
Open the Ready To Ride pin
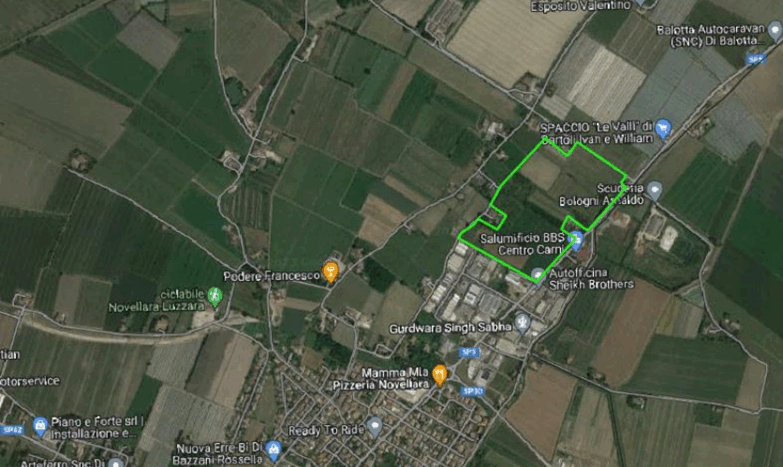(375, 427)
